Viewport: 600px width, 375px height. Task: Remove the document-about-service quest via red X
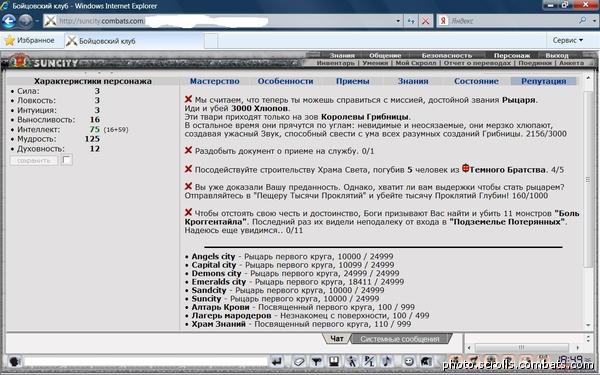[188, 150]
